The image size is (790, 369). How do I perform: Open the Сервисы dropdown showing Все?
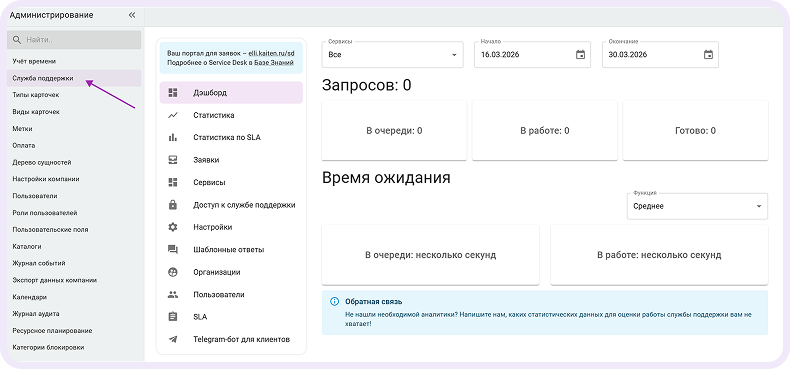click(x=392, y=54)
